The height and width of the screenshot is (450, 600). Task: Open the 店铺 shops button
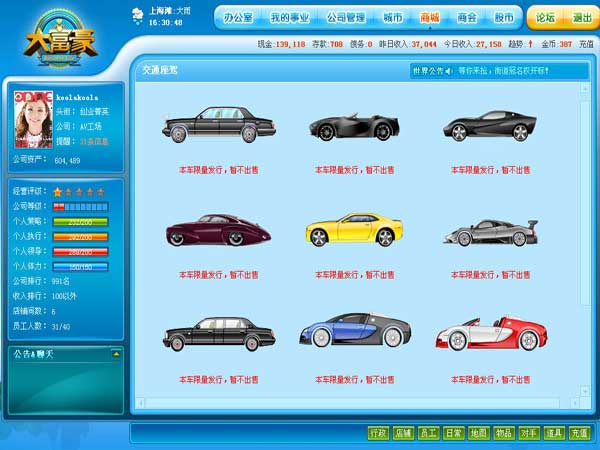403,433
